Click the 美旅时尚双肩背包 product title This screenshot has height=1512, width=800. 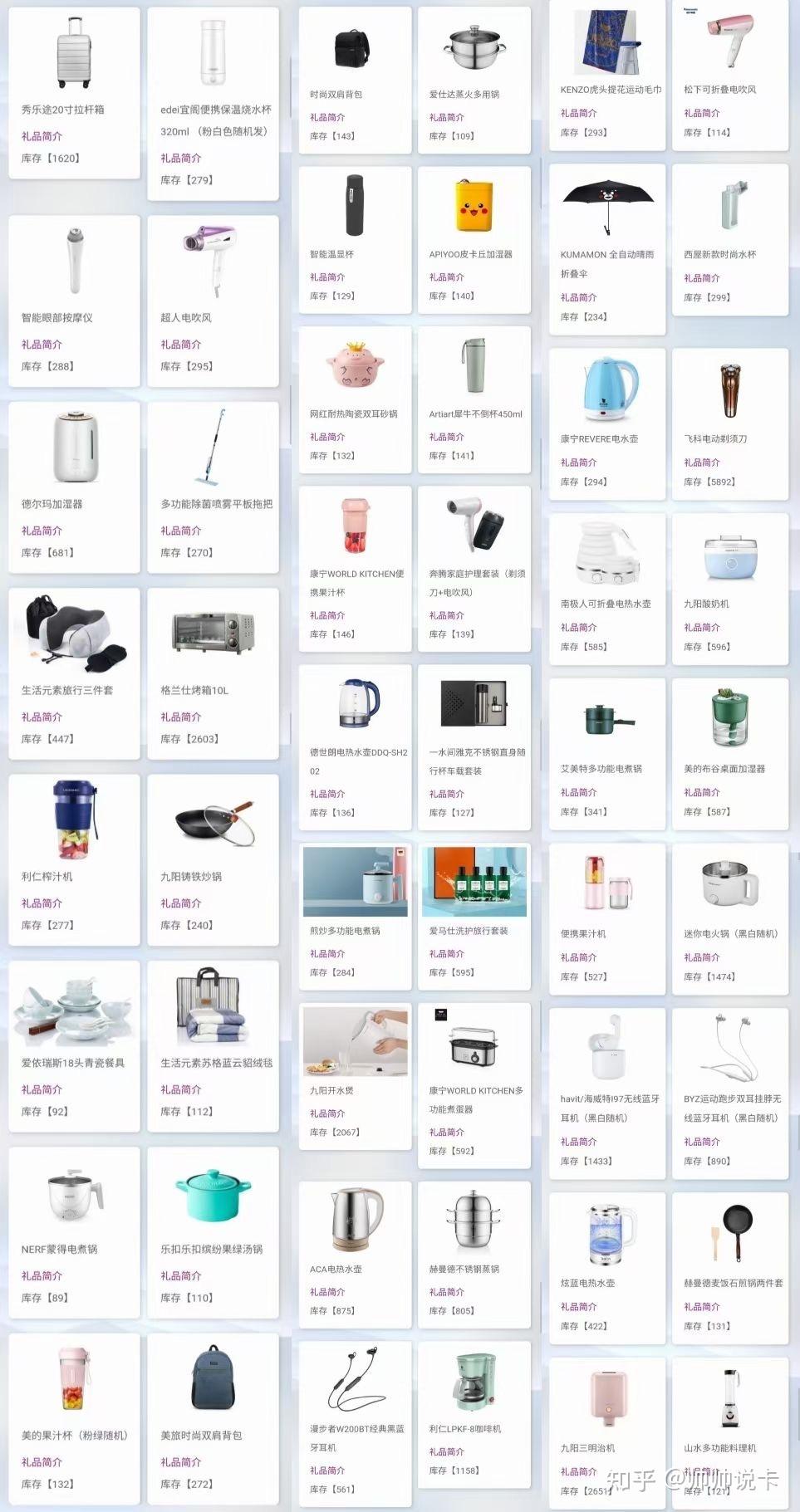201,1435
